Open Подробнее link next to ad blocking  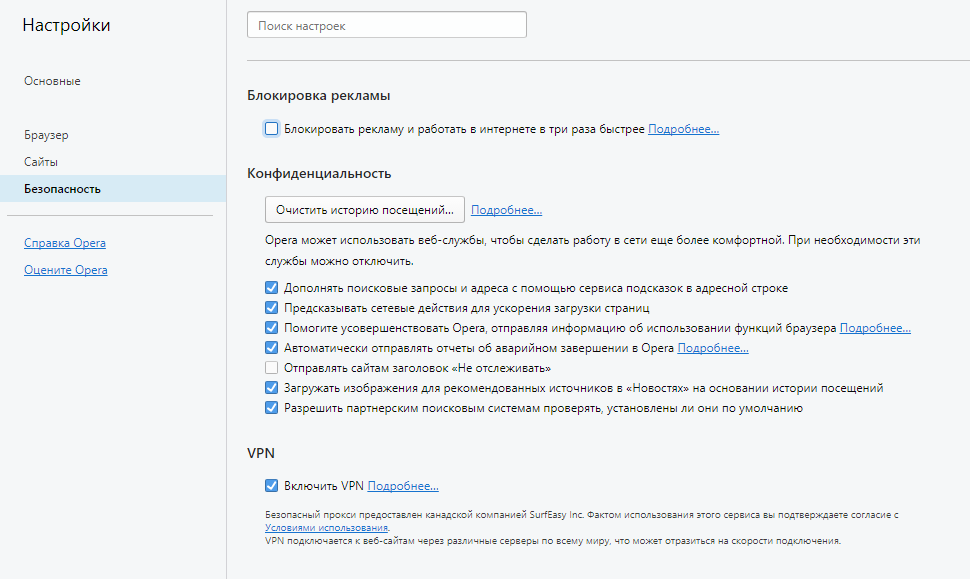click(x=684, y=129)
